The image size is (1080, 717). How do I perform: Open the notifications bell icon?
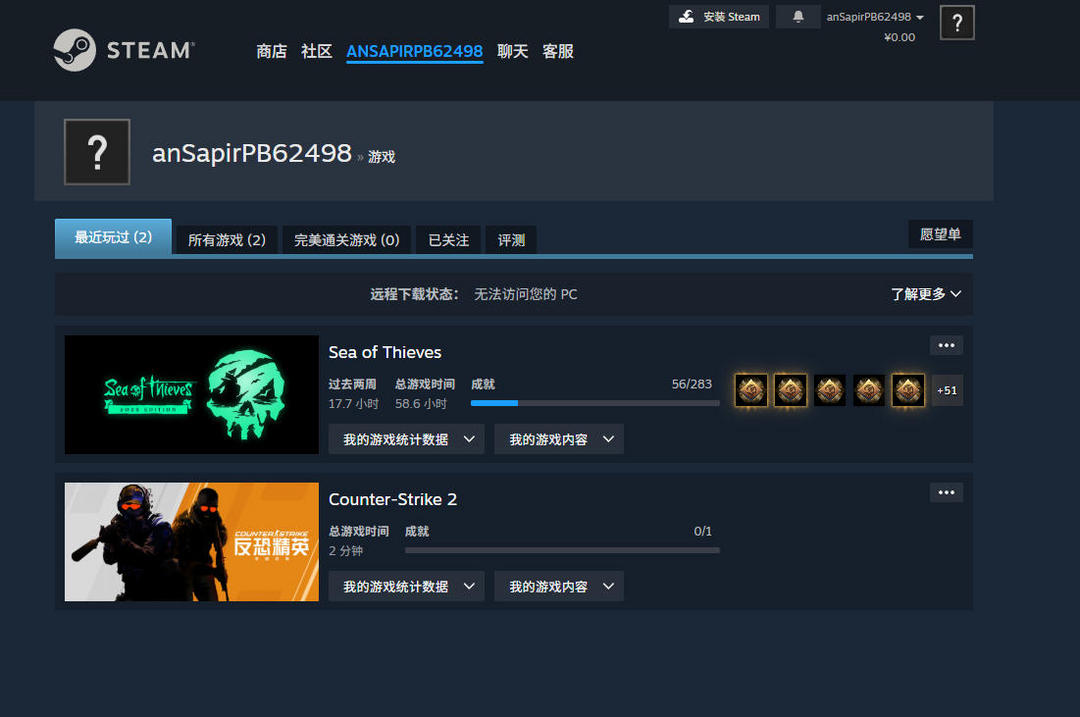[798, 17]
